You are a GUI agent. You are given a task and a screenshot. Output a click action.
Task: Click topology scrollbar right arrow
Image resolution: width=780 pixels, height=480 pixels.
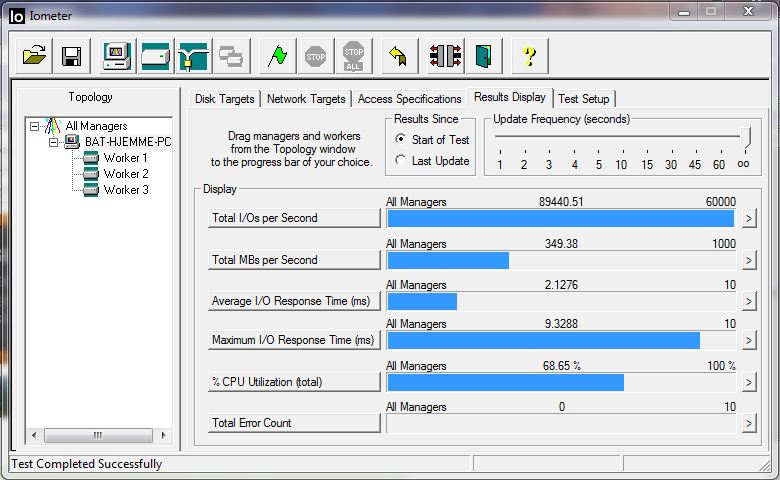pos(163,436)
